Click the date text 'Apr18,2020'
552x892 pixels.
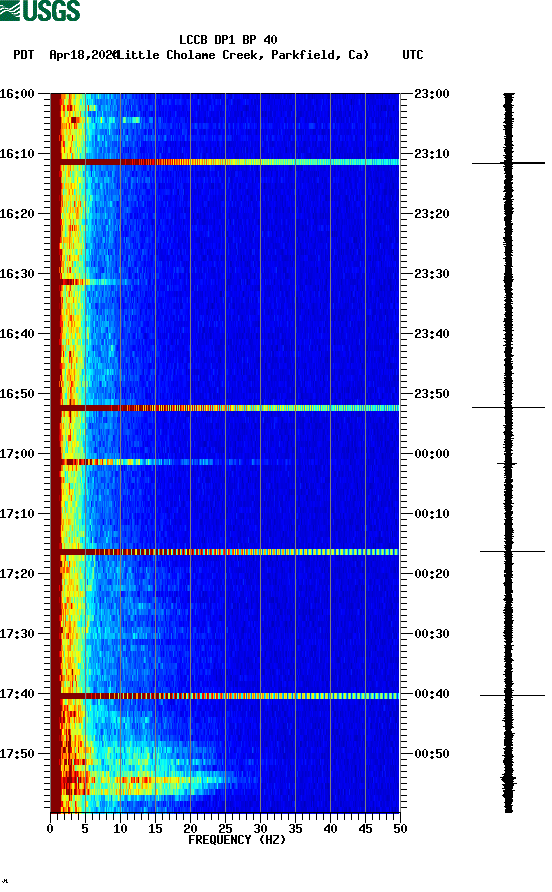tap(84, 55)
